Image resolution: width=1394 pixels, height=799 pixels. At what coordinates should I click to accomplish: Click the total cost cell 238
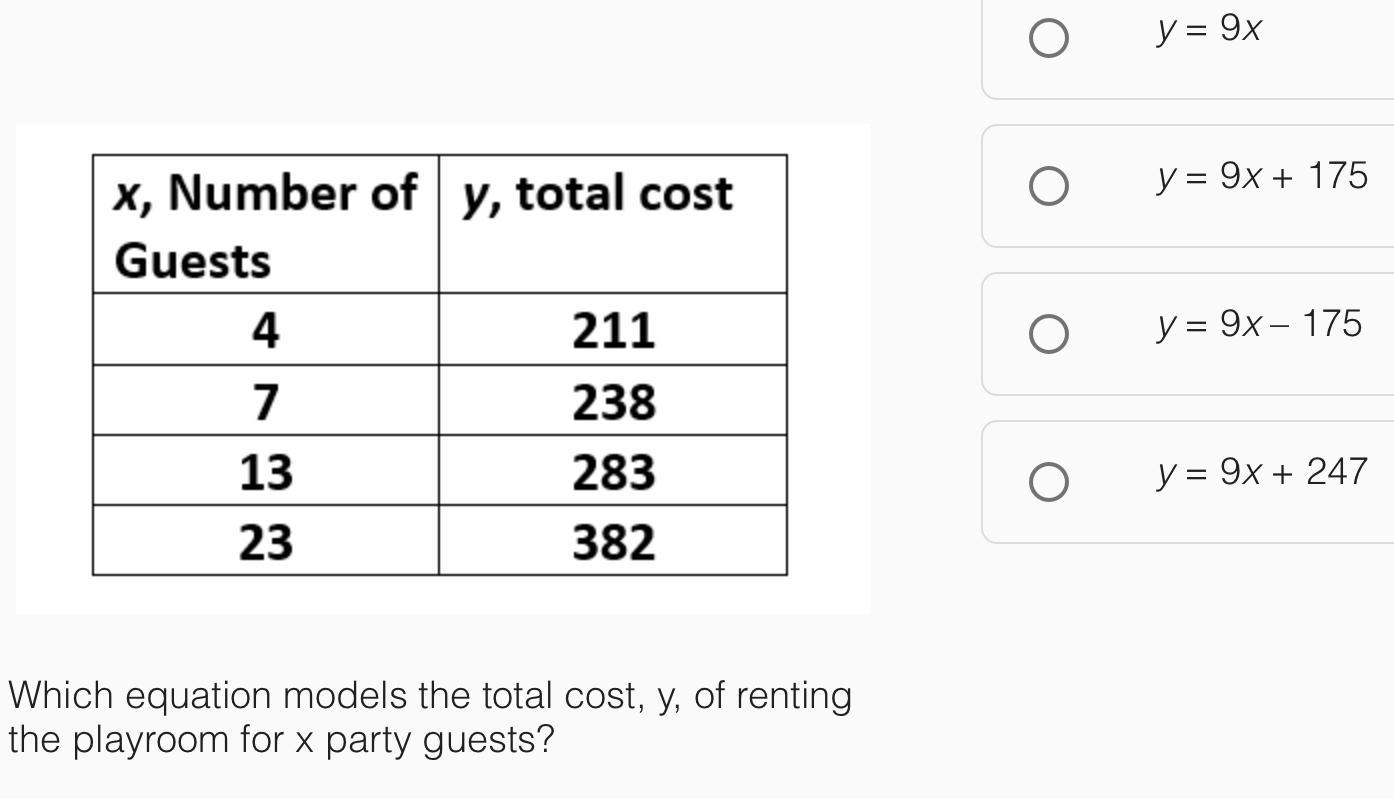(x=613, y=401)
